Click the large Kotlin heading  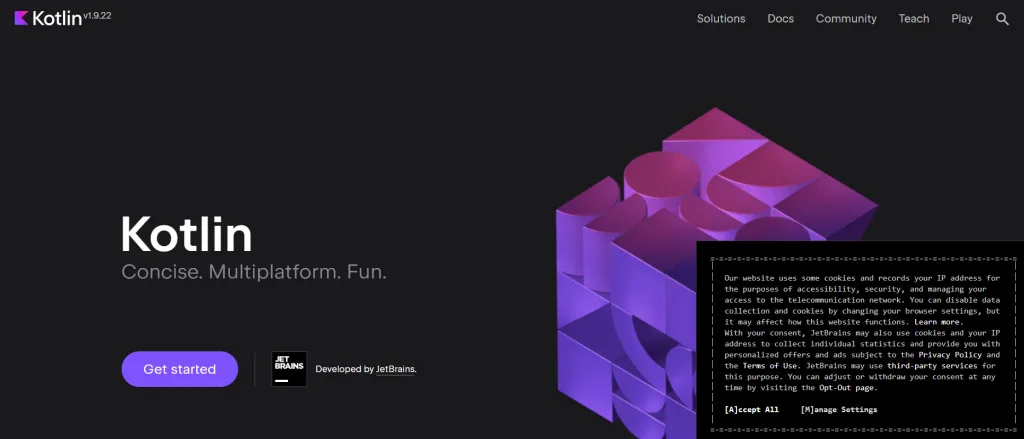pos(187,234)
